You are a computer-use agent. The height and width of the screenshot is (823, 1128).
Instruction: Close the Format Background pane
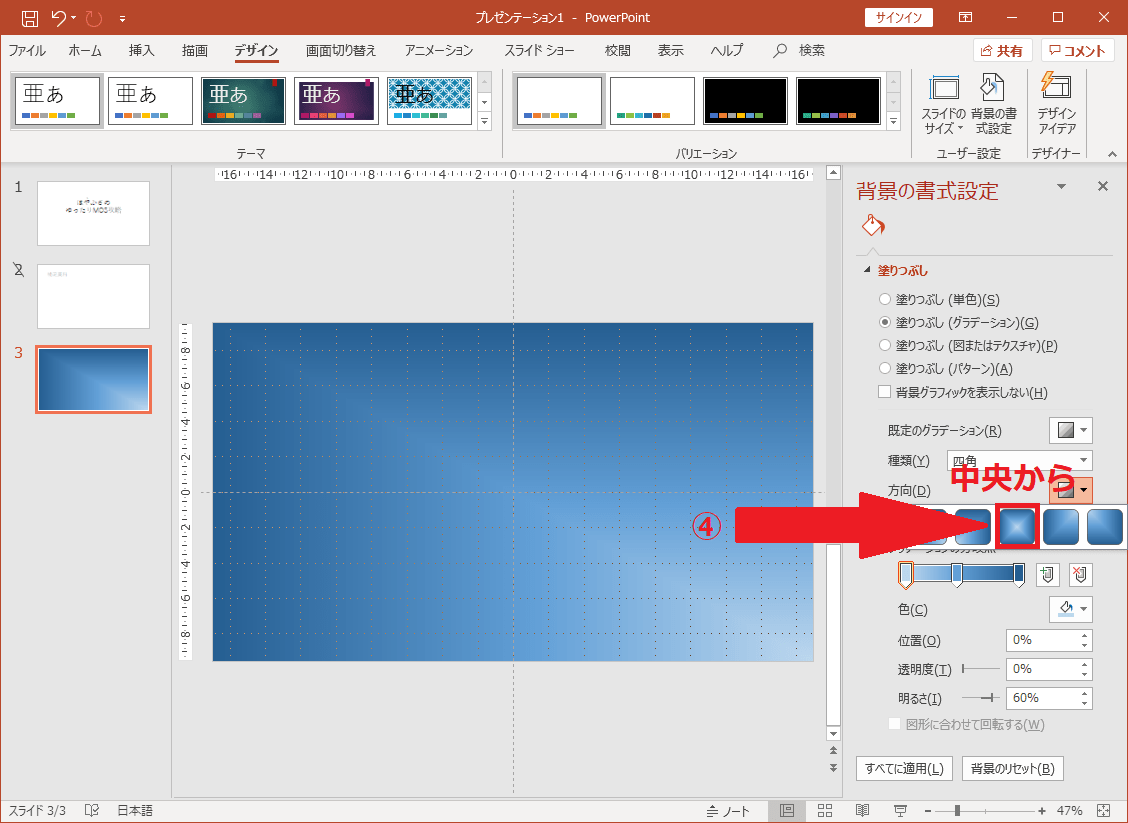(x=1103, y=186)
